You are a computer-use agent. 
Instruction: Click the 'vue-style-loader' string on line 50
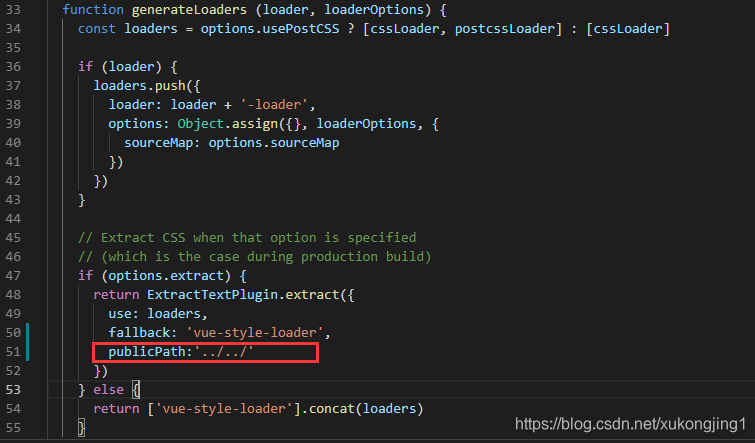[255, 333]
